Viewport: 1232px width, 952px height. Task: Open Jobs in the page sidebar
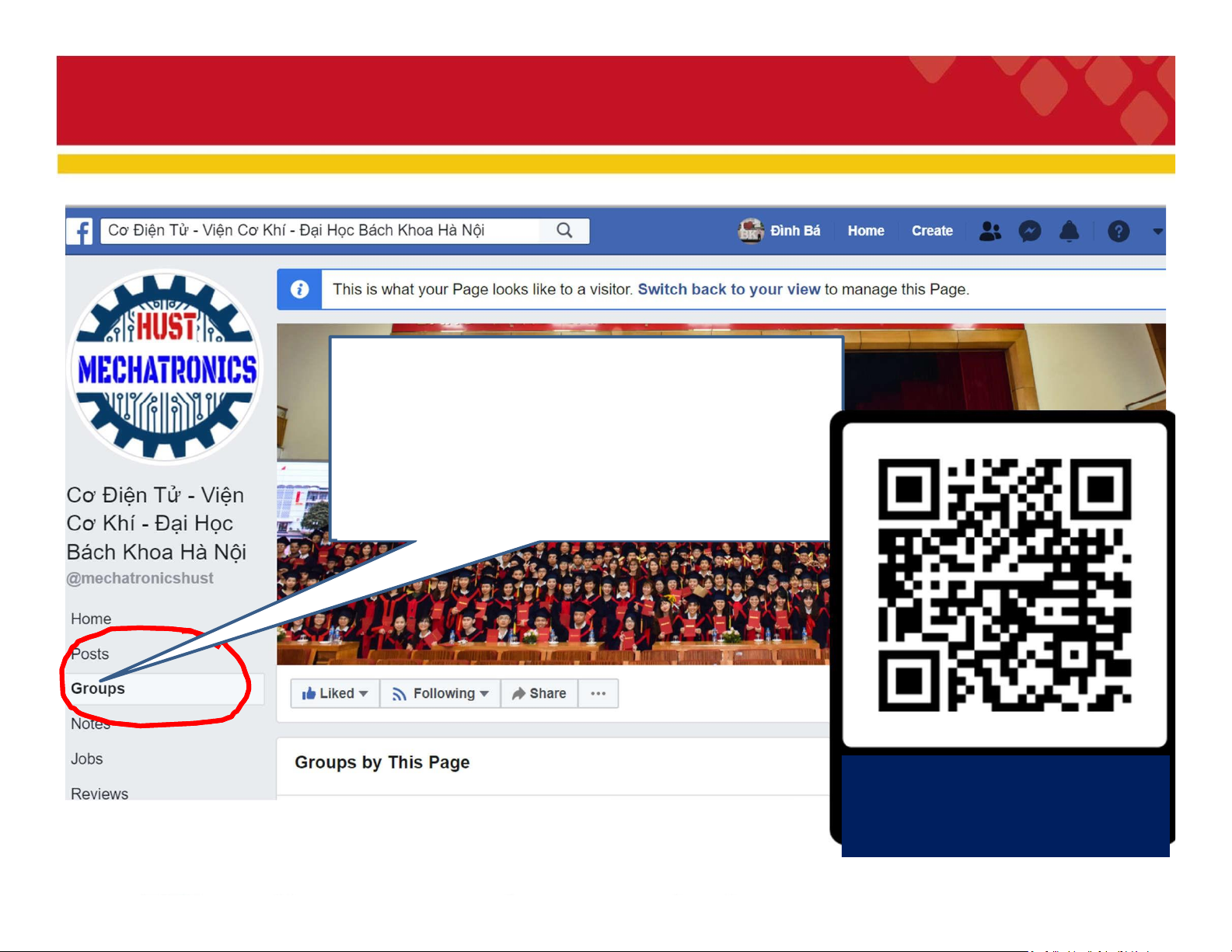click(x=87, y=758)
